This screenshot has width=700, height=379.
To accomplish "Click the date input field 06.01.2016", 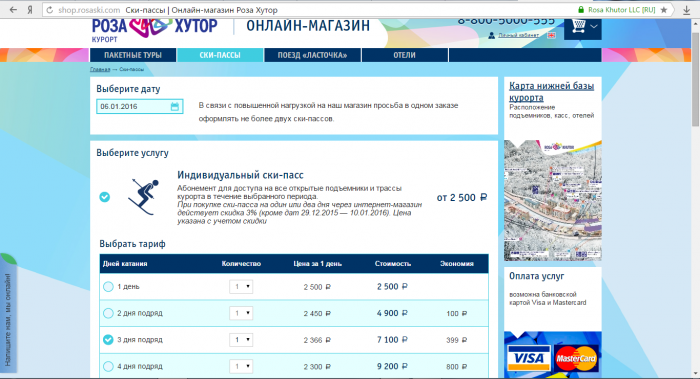I will pyautogui.click(x=140, y=106).
